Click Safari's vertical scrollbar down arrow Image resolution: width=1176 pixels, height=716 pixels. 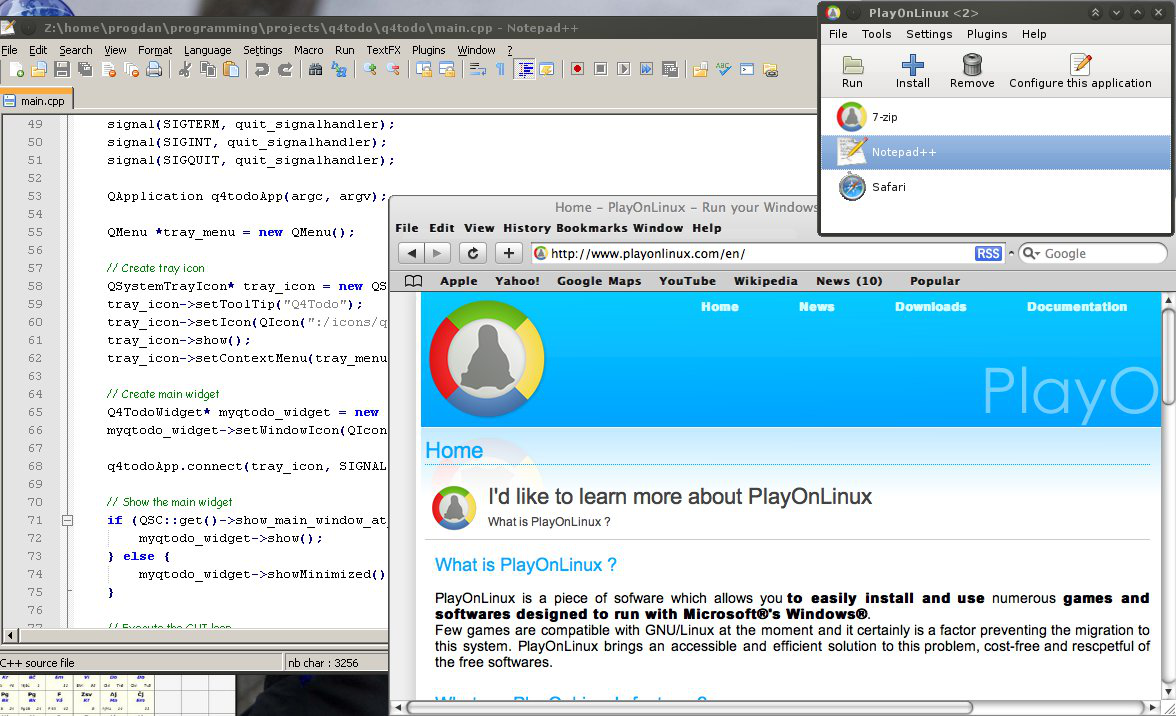tap(1168, 691)
